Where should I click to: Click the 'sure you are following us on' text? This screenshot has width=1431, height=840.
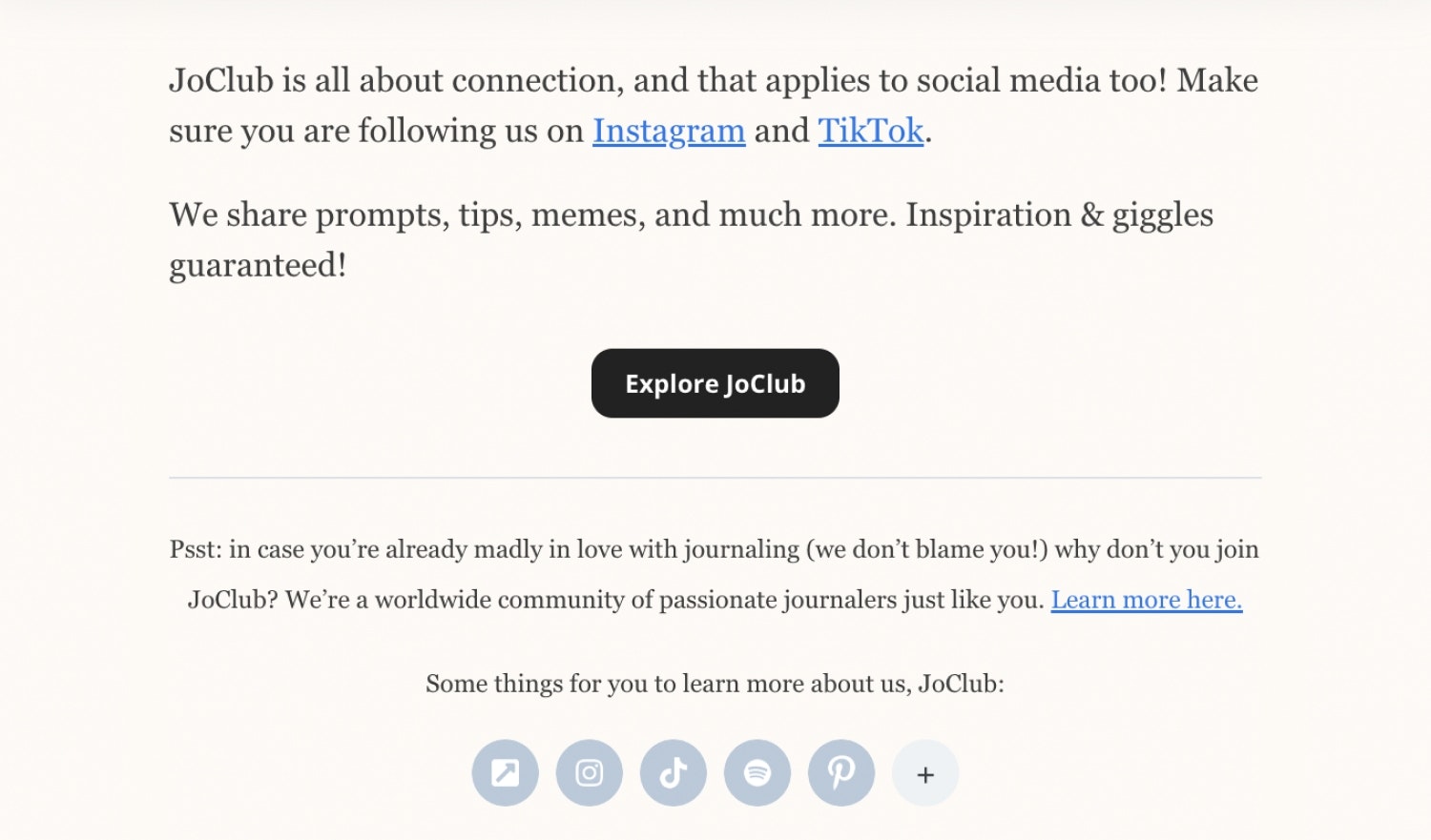[376, 131]
